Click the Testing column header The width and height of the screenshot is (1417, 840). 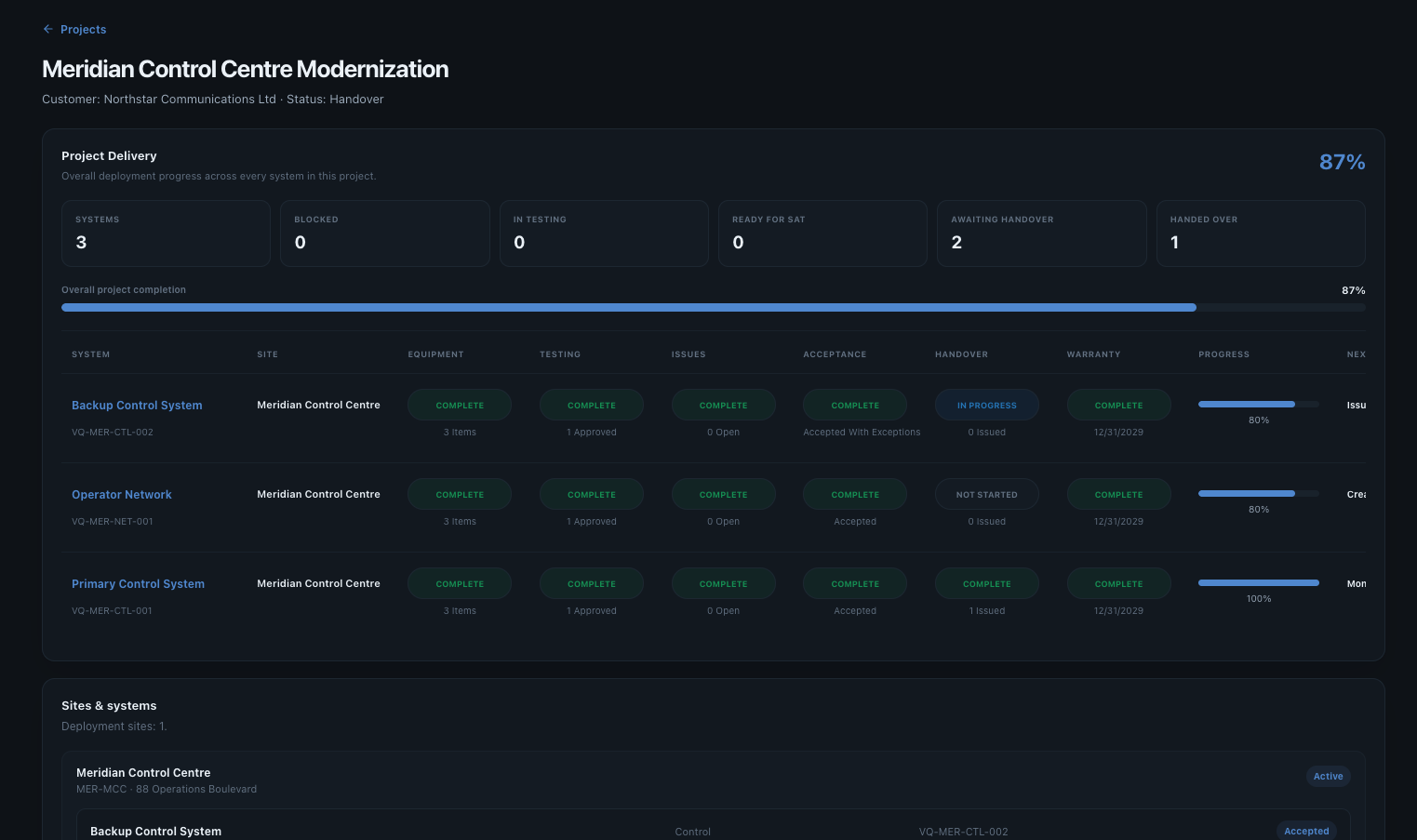coord(560,354)
